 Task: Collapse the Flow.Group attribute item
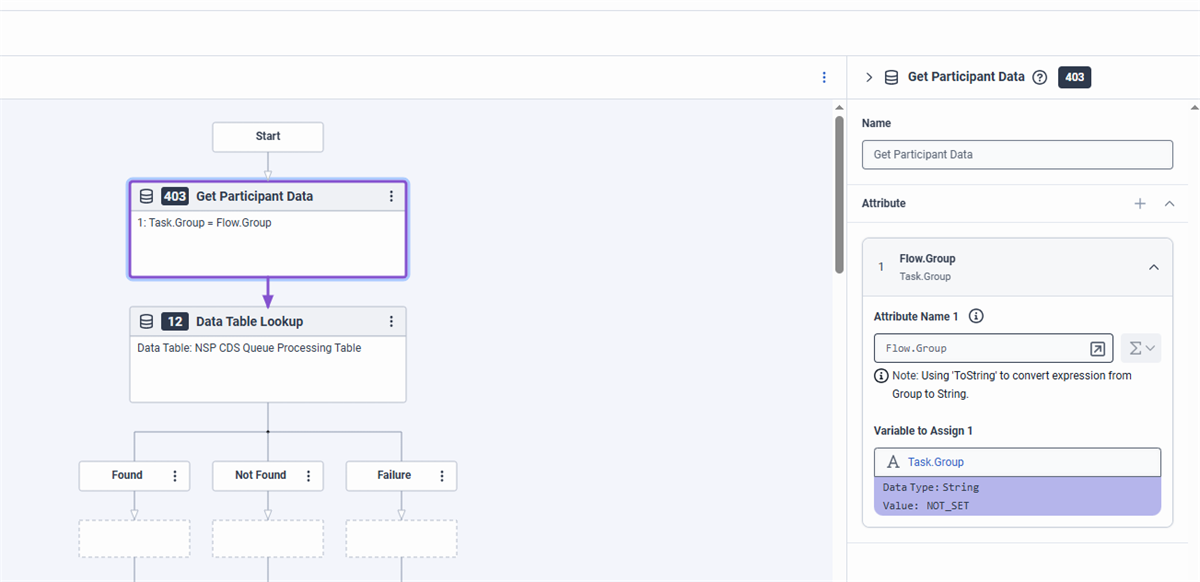click(x=1153, y=267)
